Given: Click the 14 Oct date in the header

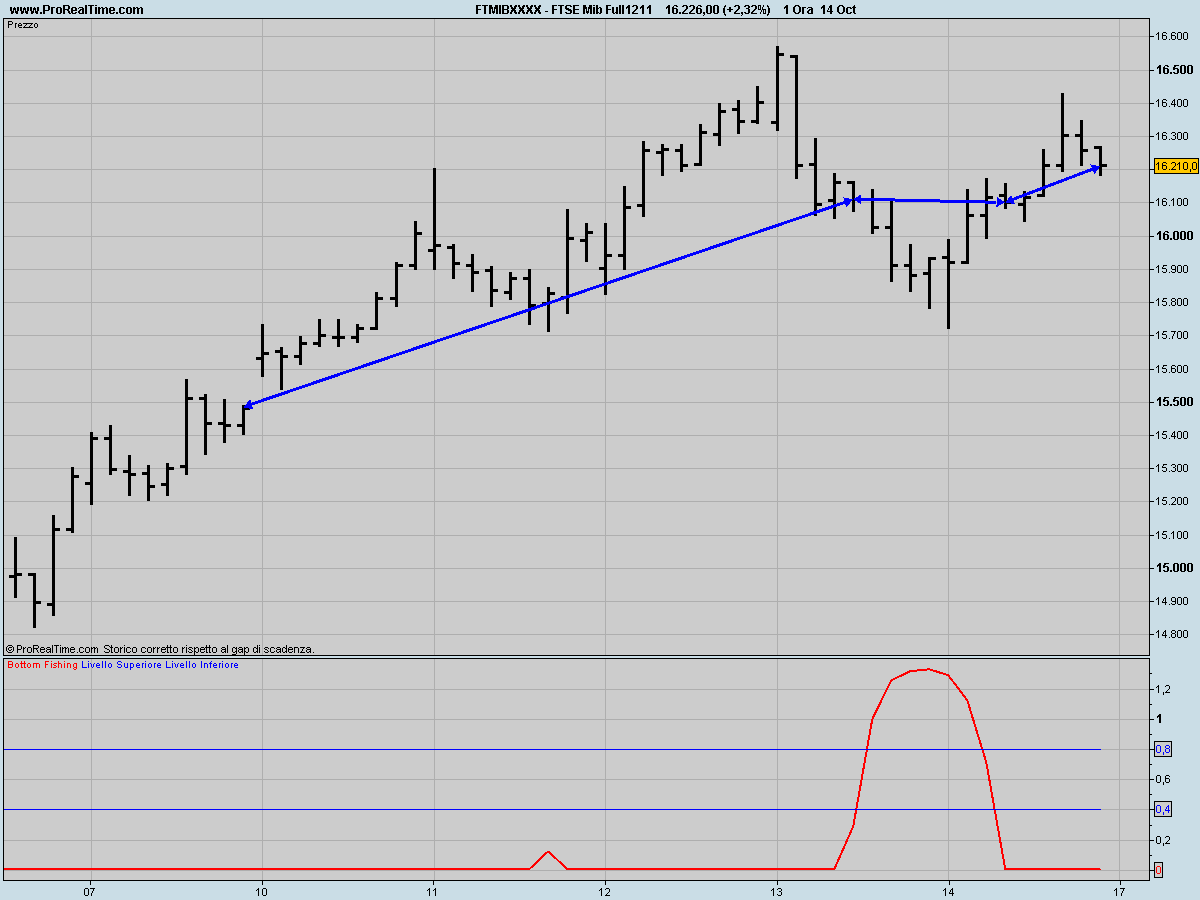Looking at the screenshot, I should 838,10.
